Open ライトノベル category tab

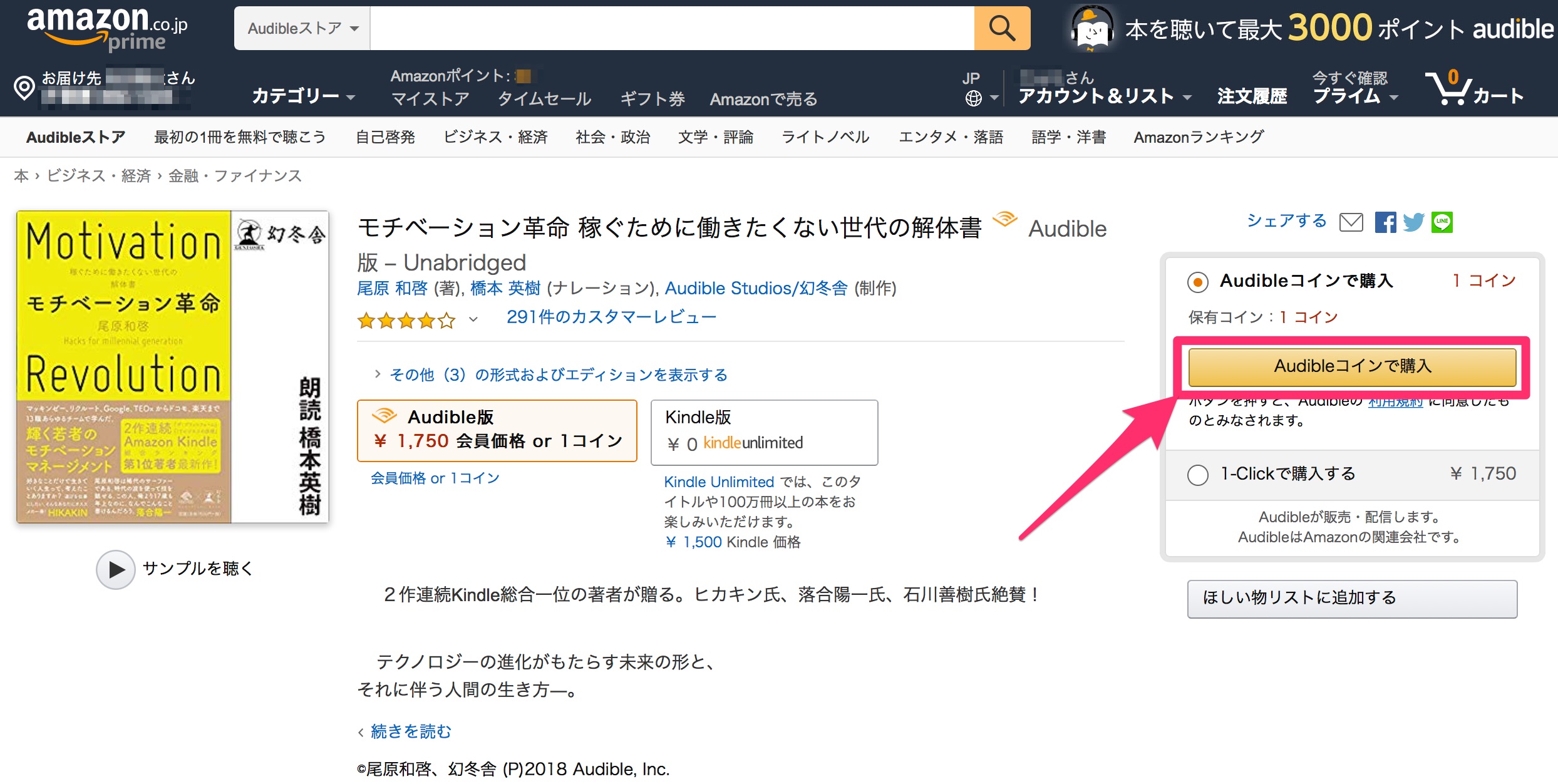(825, 137)
